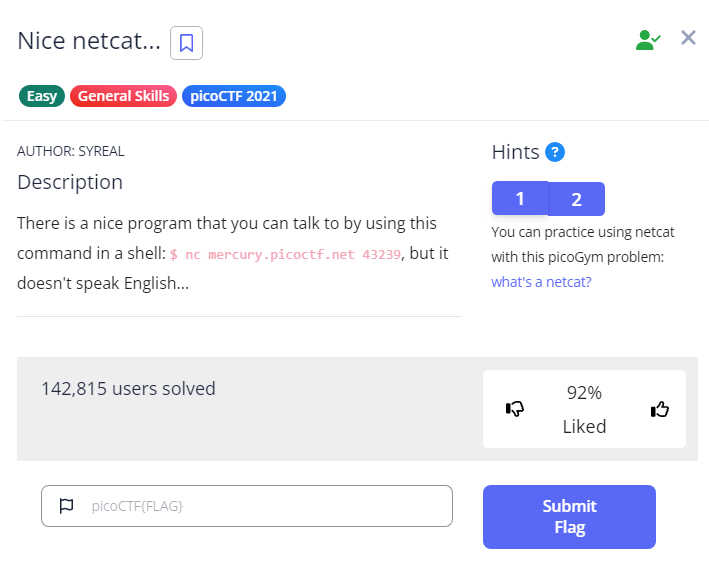Select the Easy difficulty tag
709x573 pixels.
pos(41,96)
